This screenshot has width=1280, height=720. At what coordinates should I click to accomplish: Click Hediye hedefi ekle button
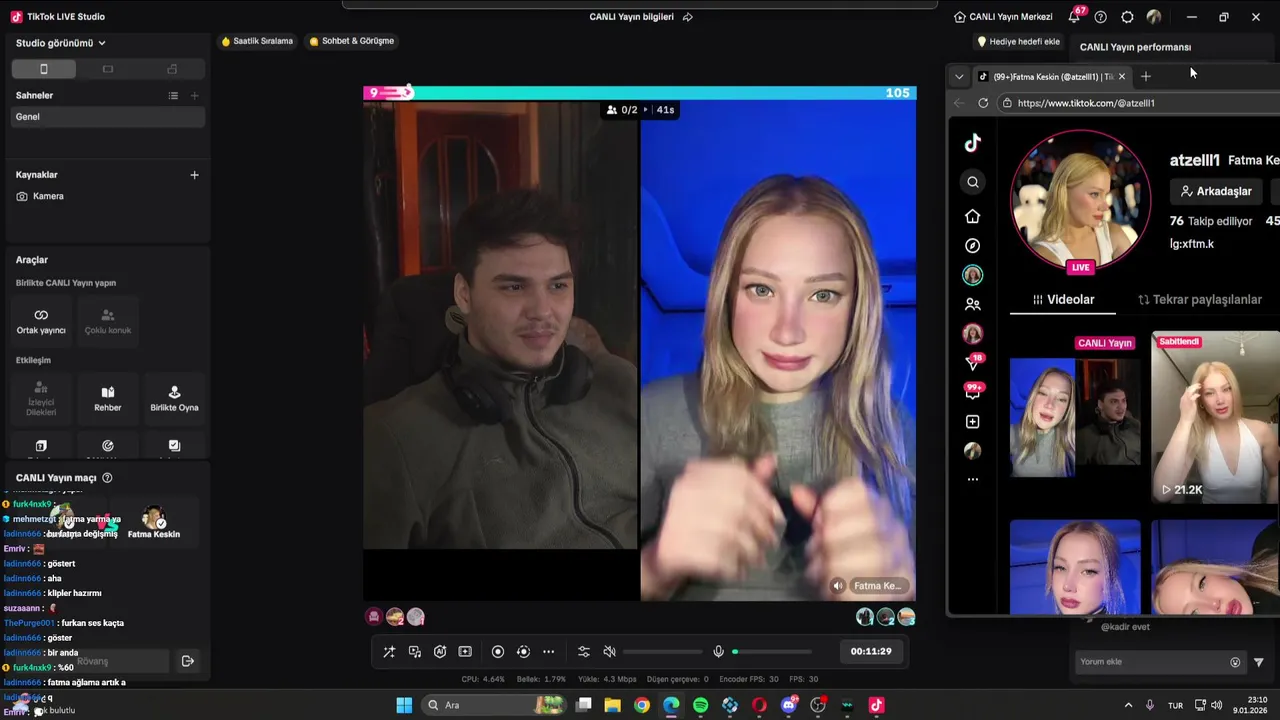[1018, 42]
